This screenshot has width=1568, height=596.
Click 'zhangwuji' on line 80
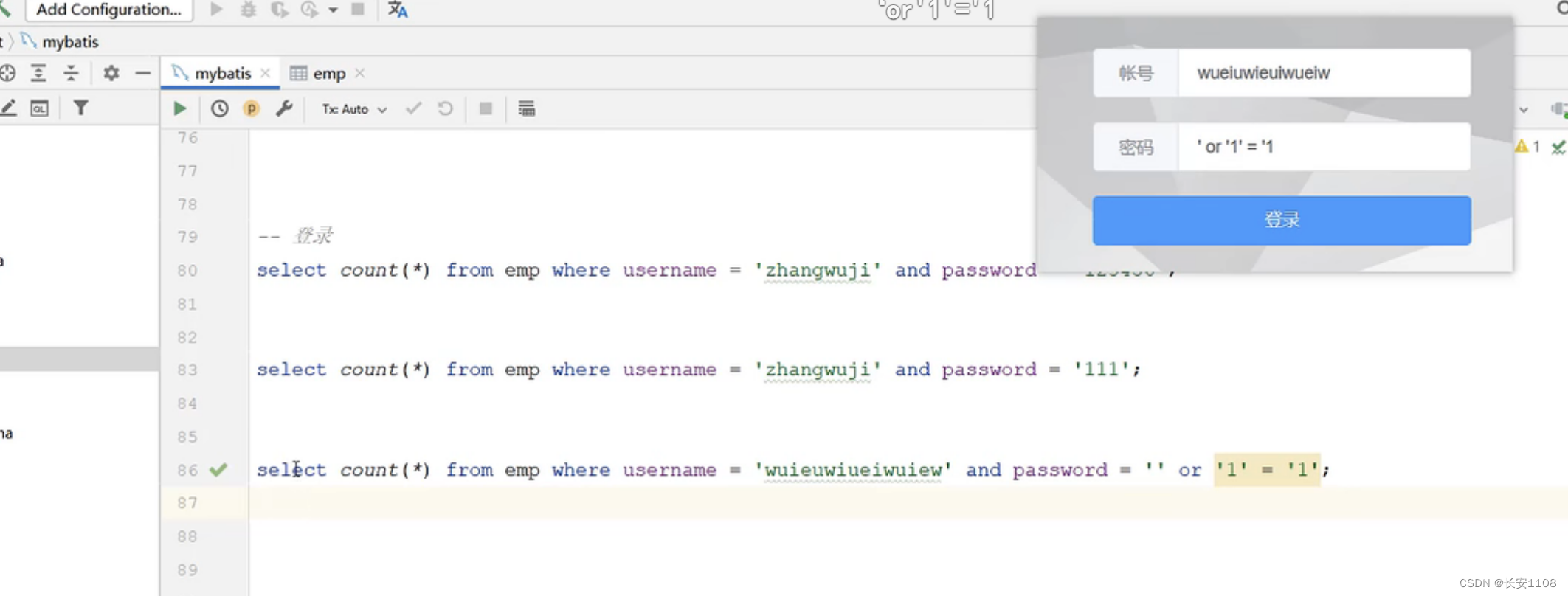[x=818, y=271]
